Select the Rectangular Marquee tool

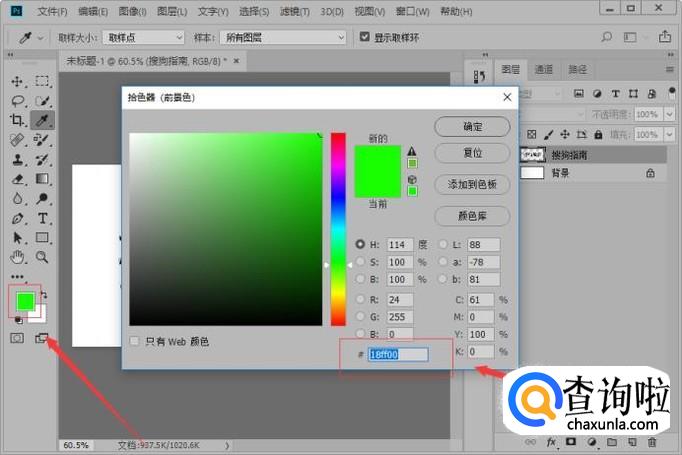[42, 81]
